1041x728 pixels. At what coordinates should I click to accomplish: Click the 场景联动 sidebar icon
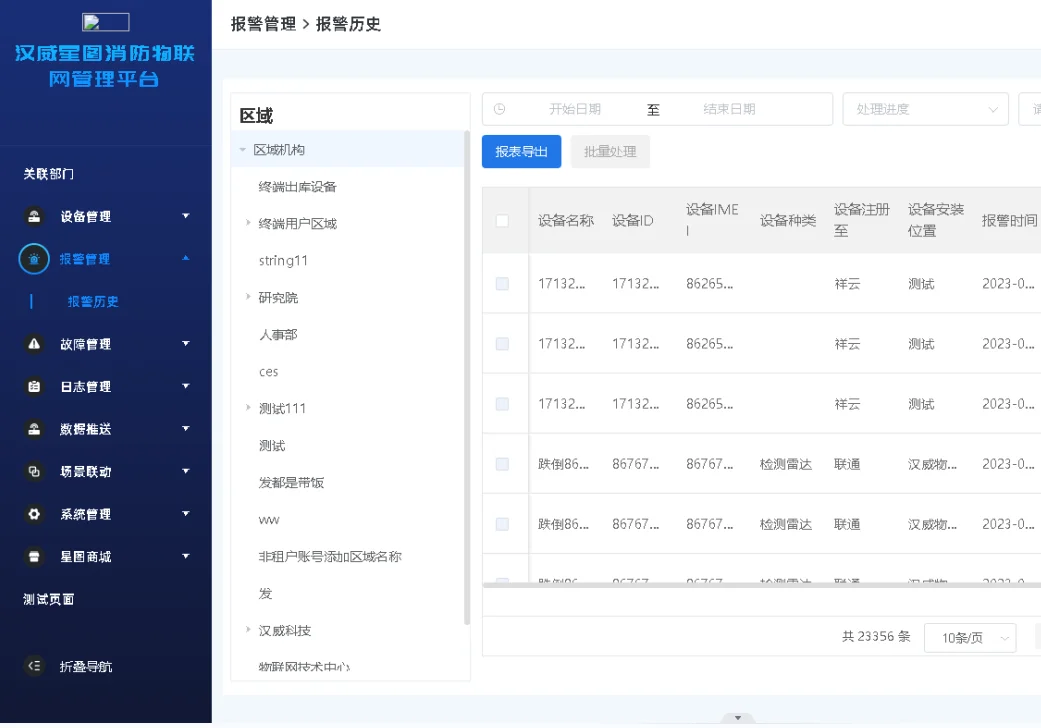click(33, 471)
